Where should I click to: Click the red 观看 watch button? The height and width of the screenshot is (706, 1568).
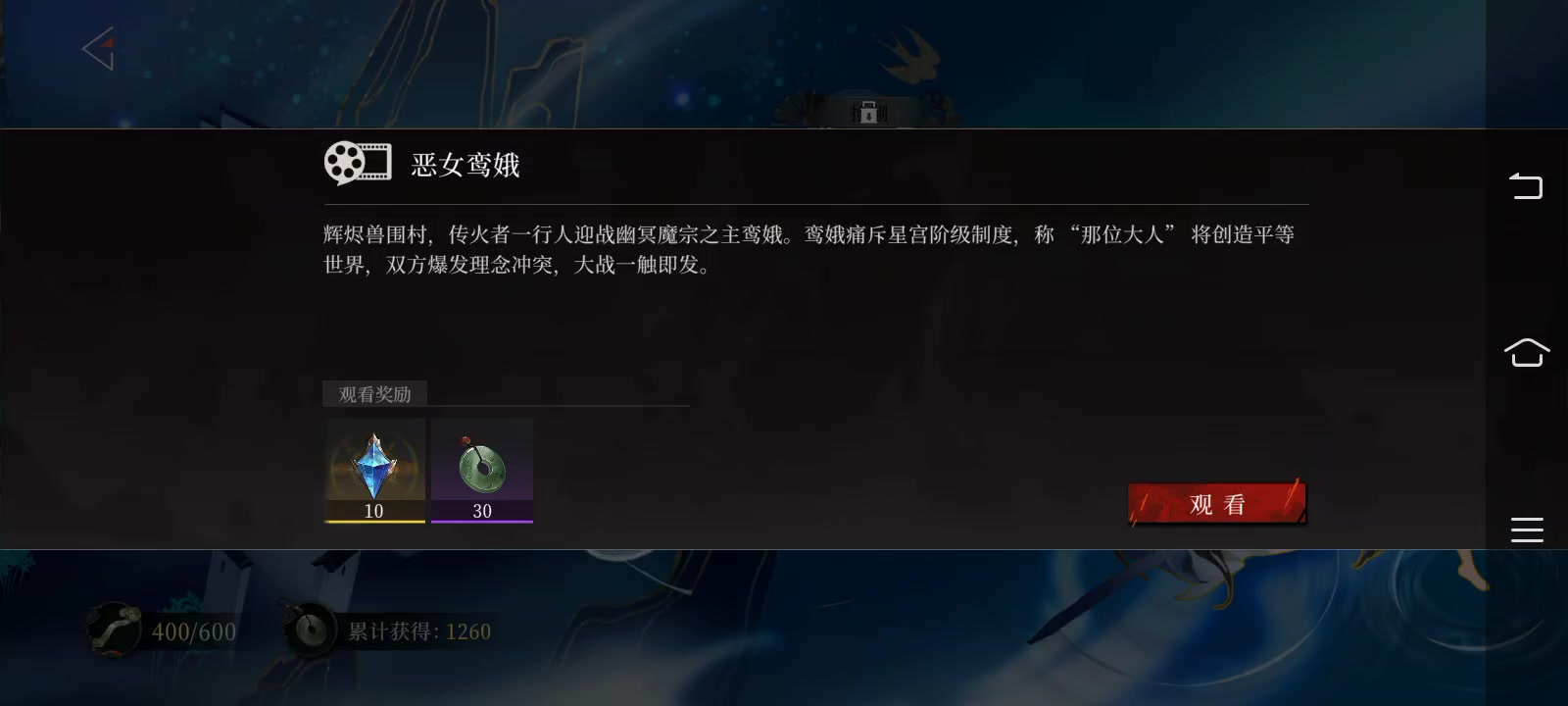coord(1216,504)
